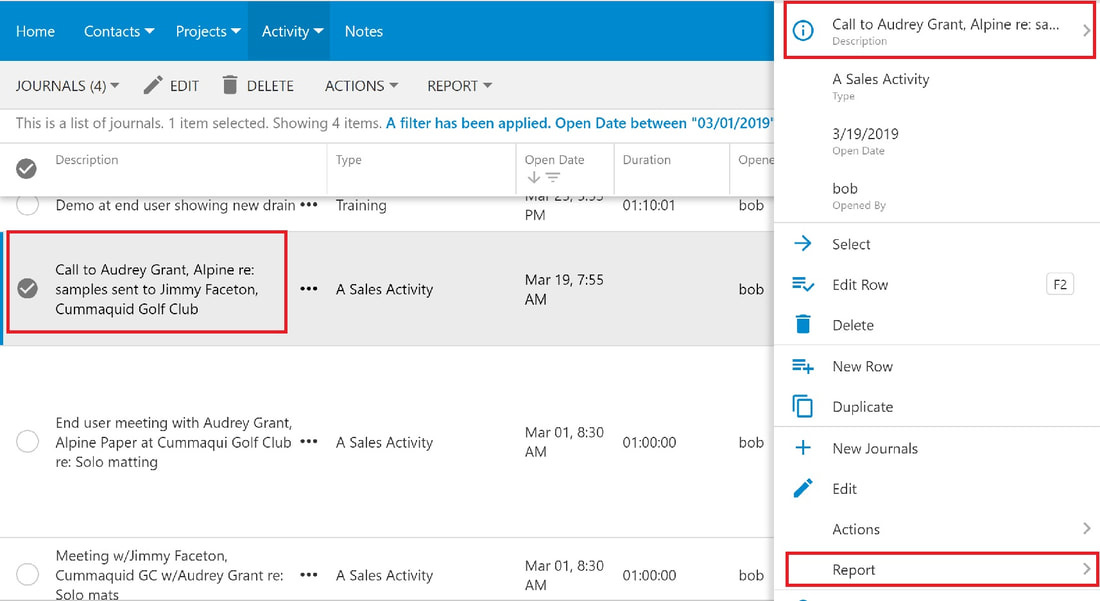The height and width of the screenshot is (601, 1100).
Task: Click the plus icon beside New Journals
Action: click(x=803, y=448)
